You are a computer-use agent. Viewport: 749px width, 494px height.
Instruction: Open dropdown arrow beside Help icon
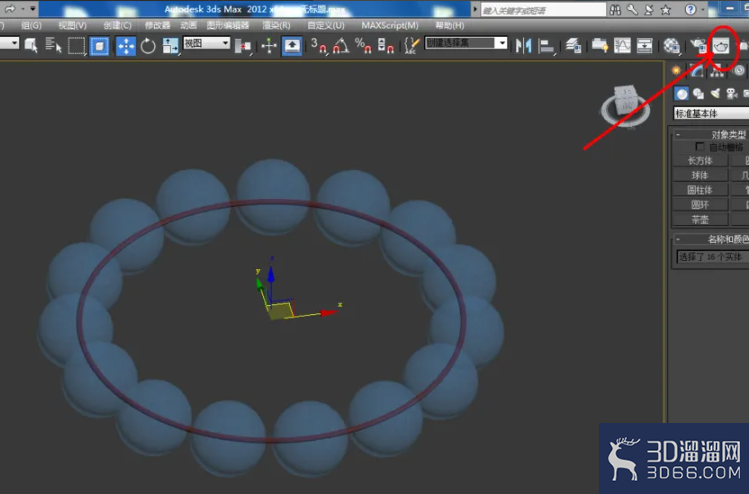click(x=703, y=10)
